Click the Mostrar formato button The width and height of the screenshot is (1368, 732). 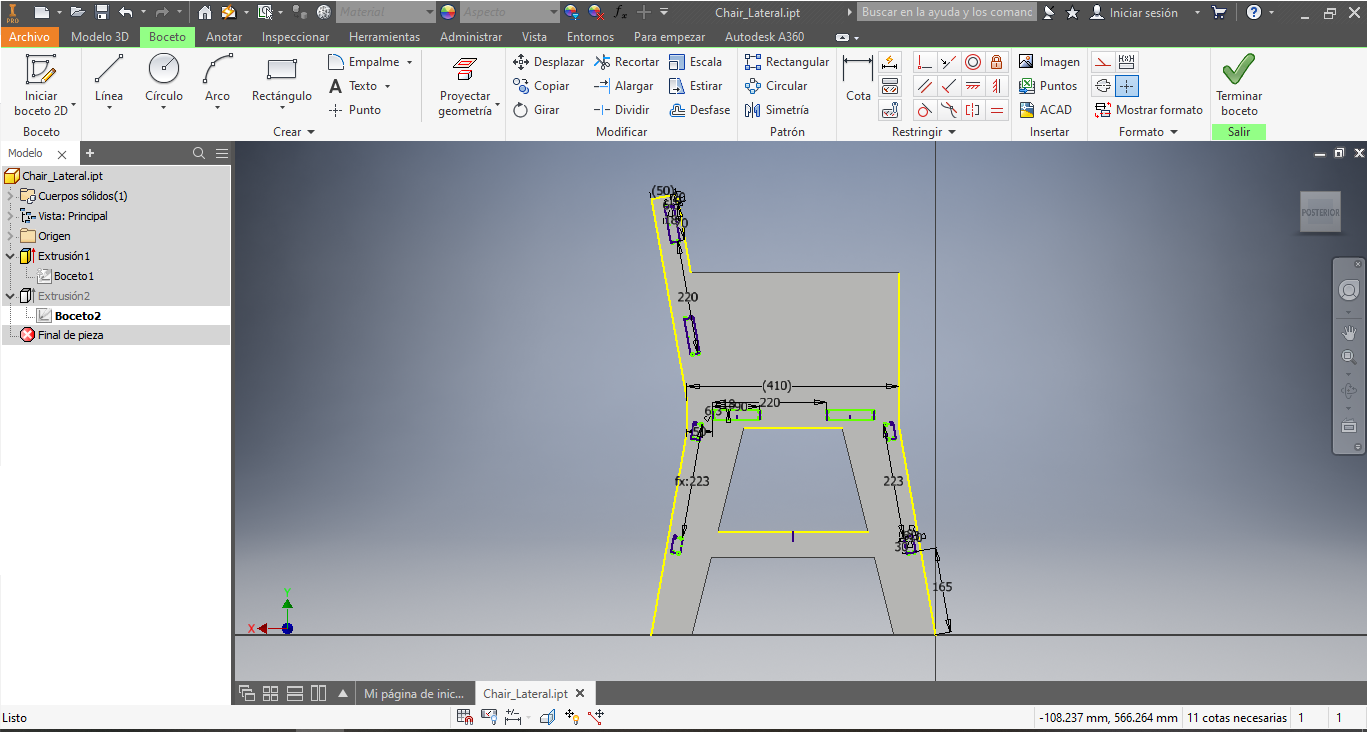1149,110
